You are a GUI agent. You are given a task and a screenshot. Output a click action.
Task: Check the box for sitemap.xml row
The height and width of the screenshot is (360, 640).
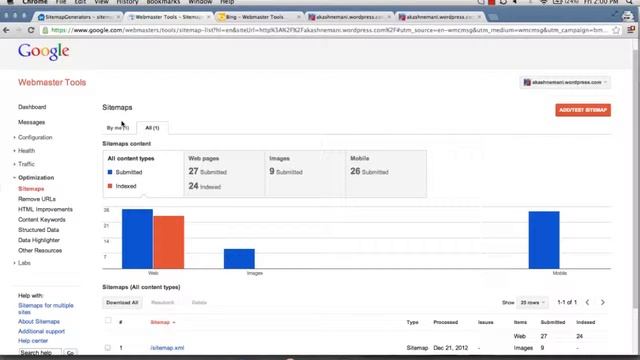(108, 348)
